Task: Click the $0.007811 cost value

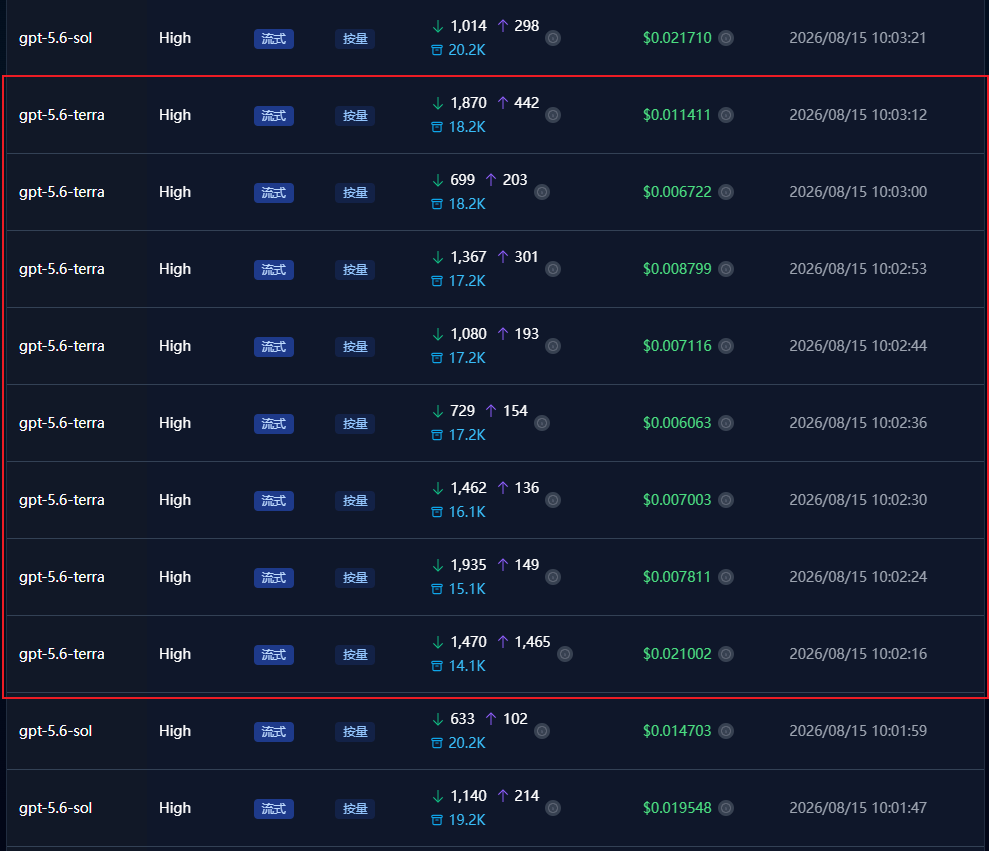Action: click(x=677, y=577)
